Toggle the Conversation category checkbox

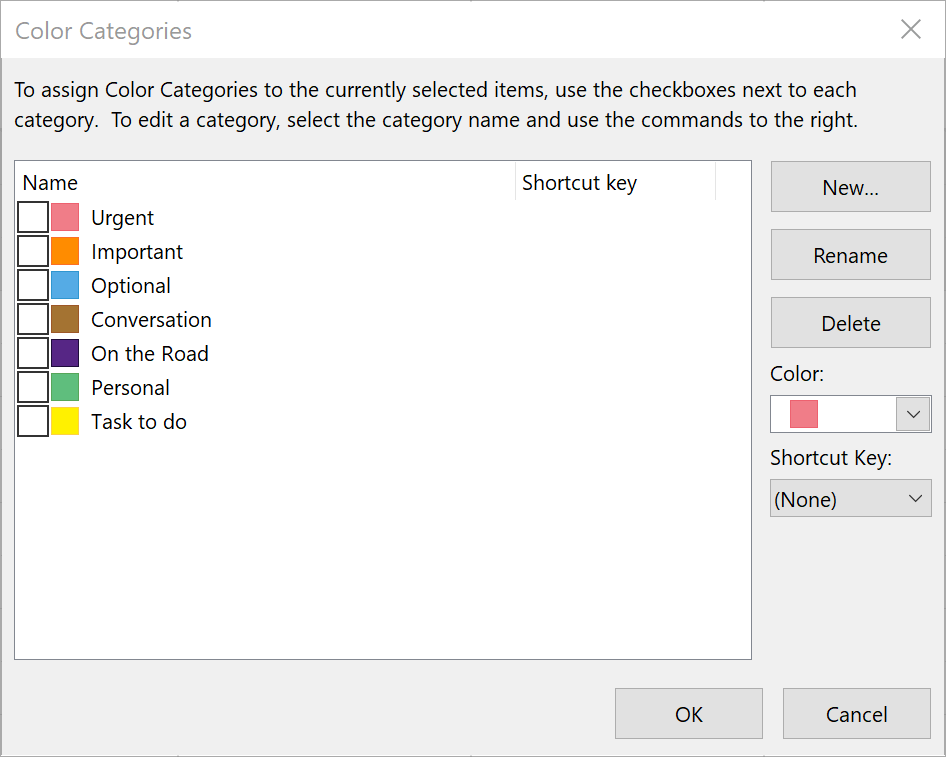coord(33,319)
